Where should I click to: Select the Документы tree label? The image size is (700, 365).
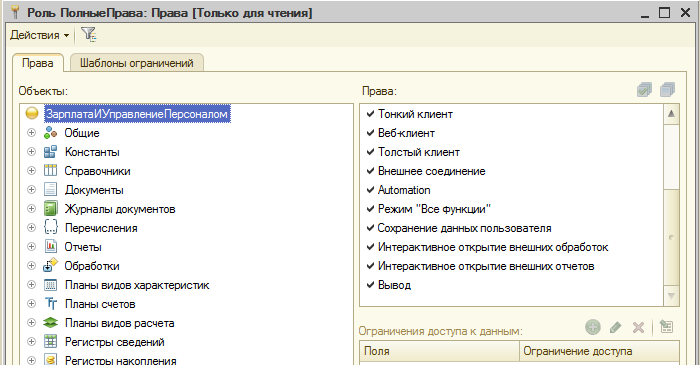point(94,190)
